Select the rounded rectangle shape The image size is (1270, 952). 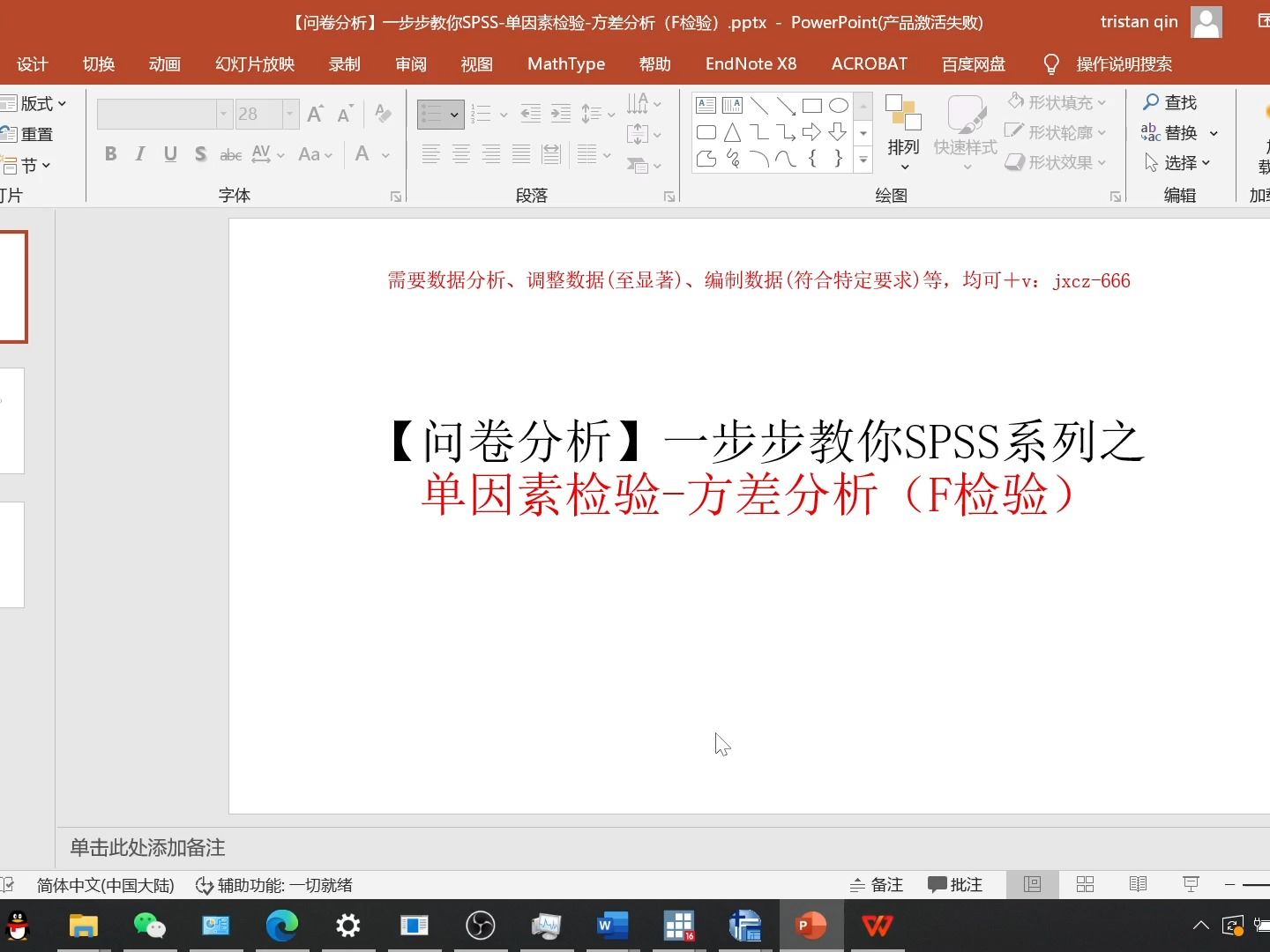coord(706,132)
